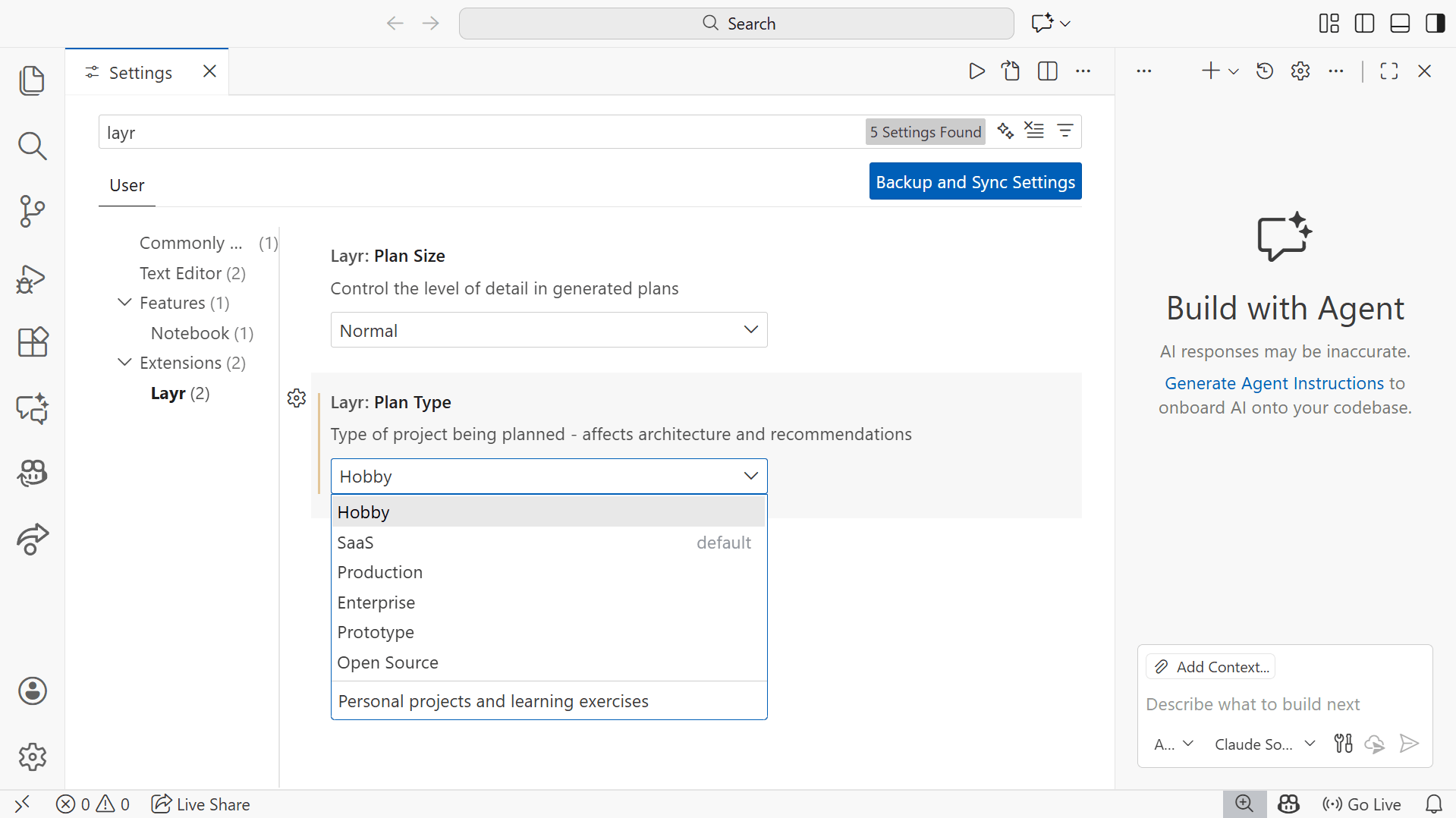Viewport: 1456px width, 818px height.
Task: Toggle the primary sidebar visibility
Action: 1364,23
